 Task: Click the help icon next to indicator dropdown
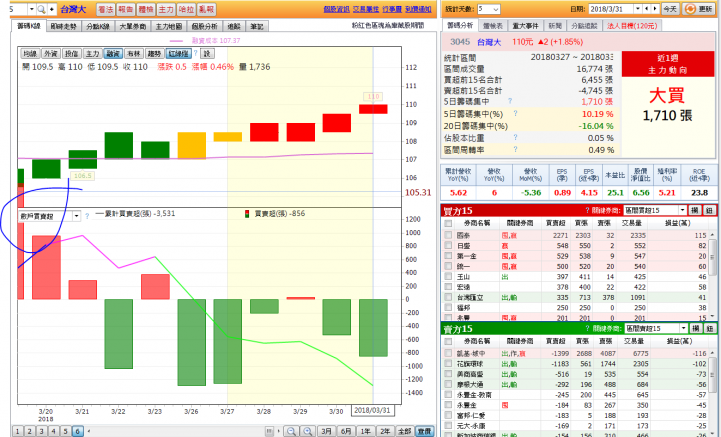click(87, 215)
